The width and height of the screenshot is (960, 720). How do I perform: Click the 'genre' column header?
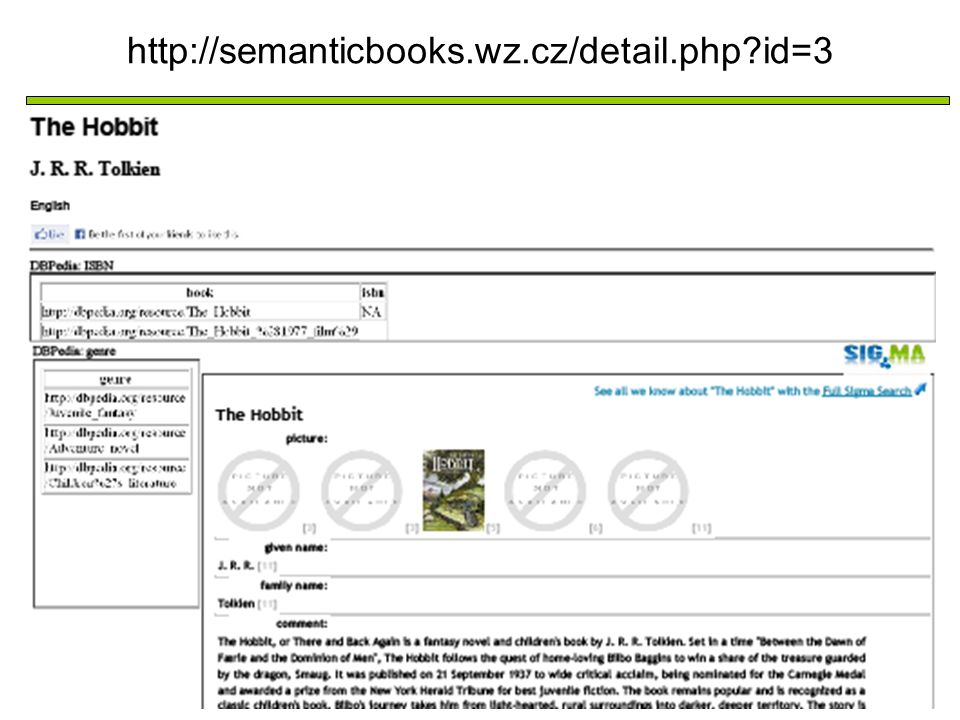pyautogui.click(x=115, y=379)
